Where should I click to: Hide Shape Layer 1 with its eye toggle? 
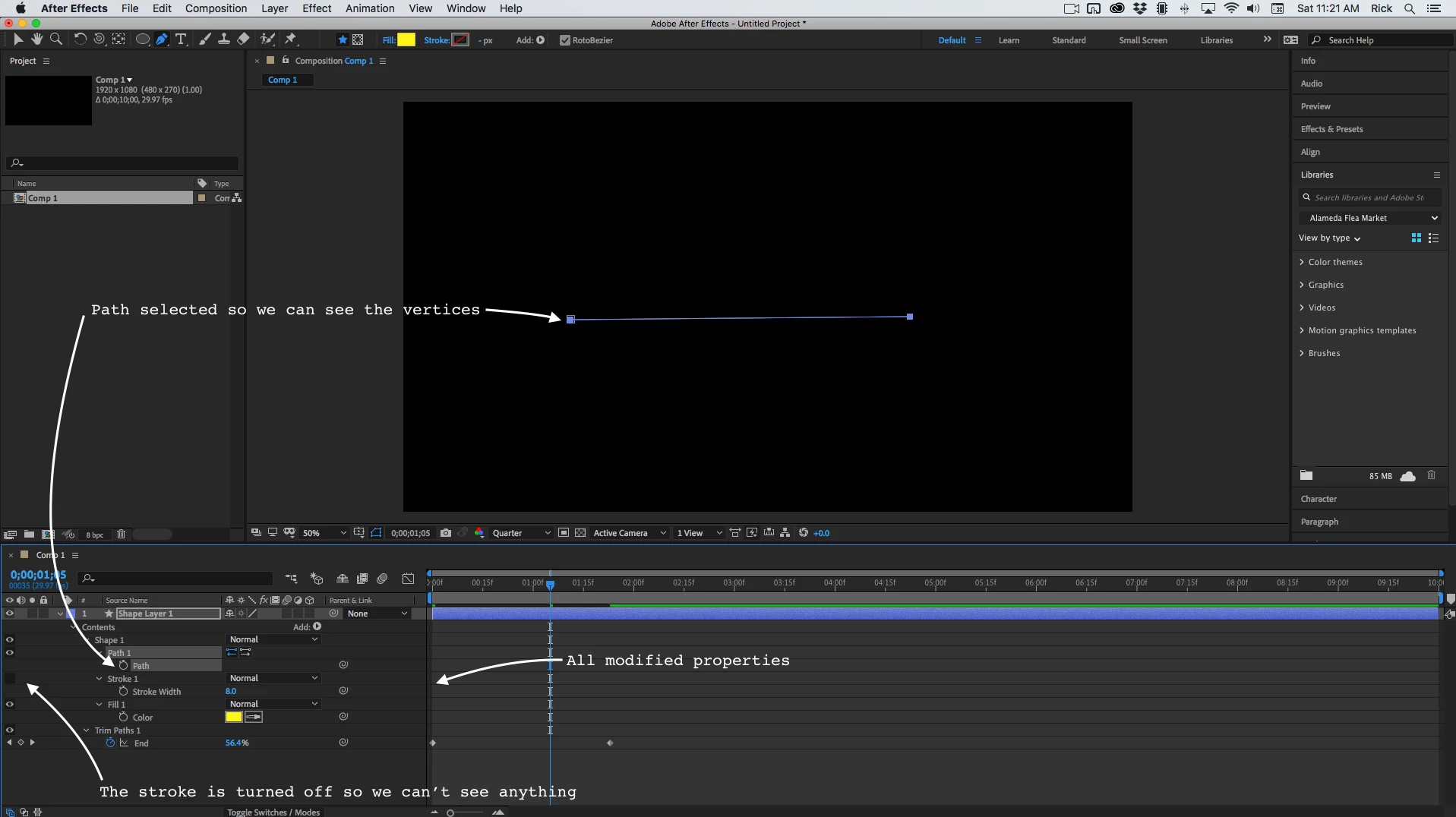[x=9, y=614]
